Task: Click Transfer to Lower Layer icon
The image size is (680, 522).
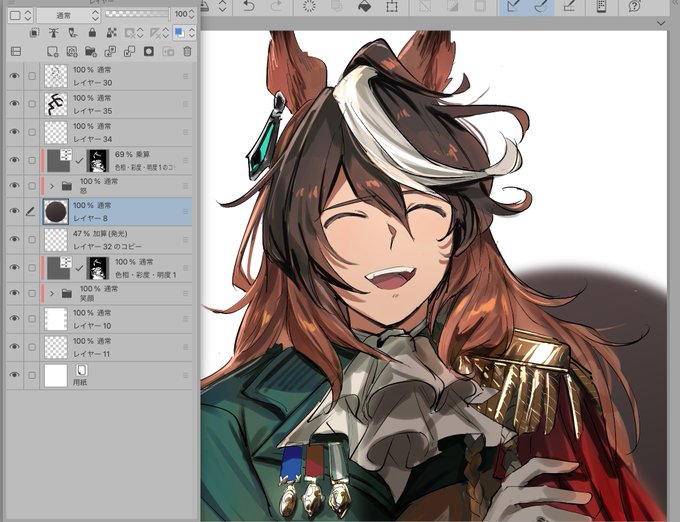Action: click(110, 52)
